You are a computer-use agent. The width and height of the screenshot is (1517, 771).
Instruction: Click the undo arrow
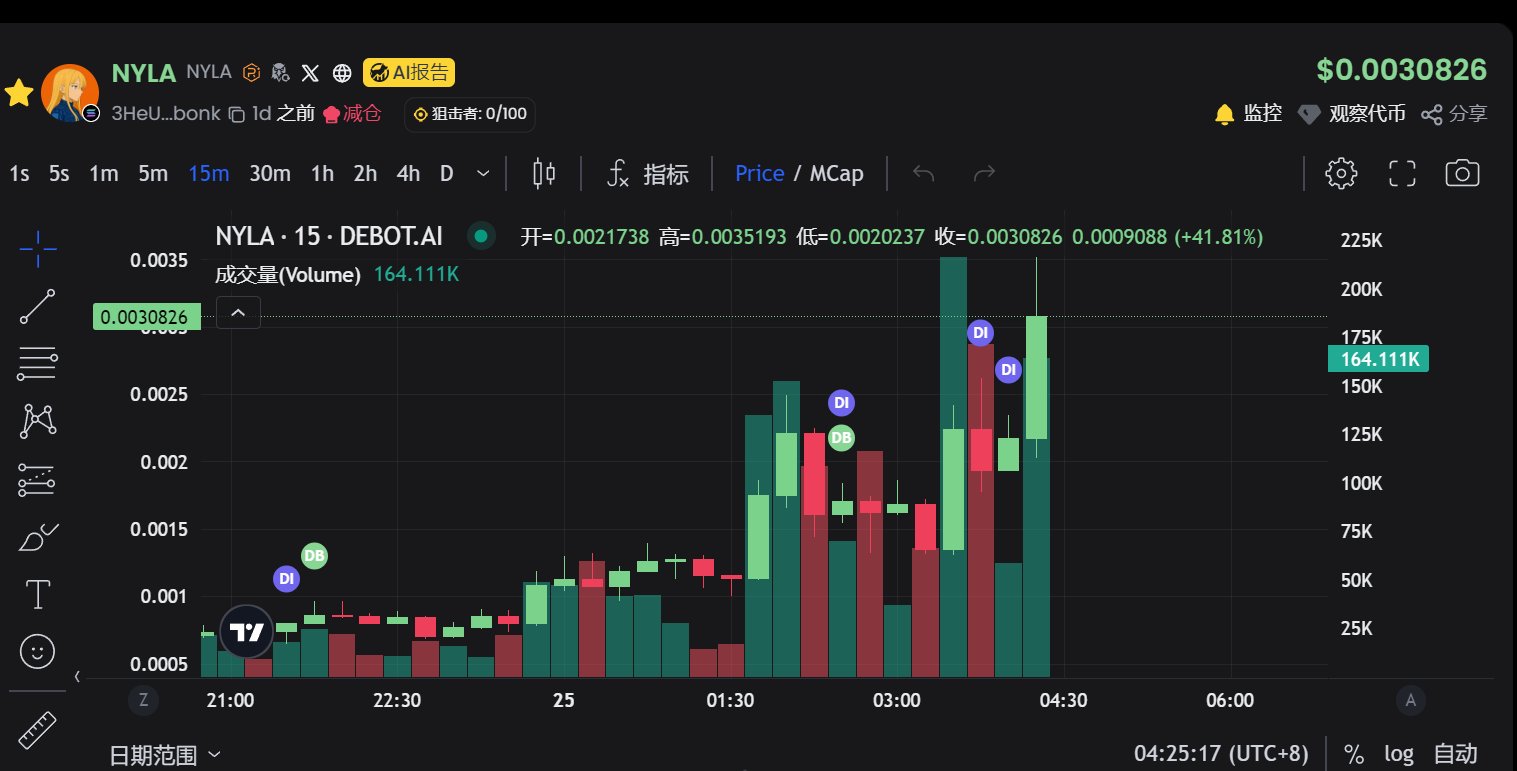pos(924,173)
